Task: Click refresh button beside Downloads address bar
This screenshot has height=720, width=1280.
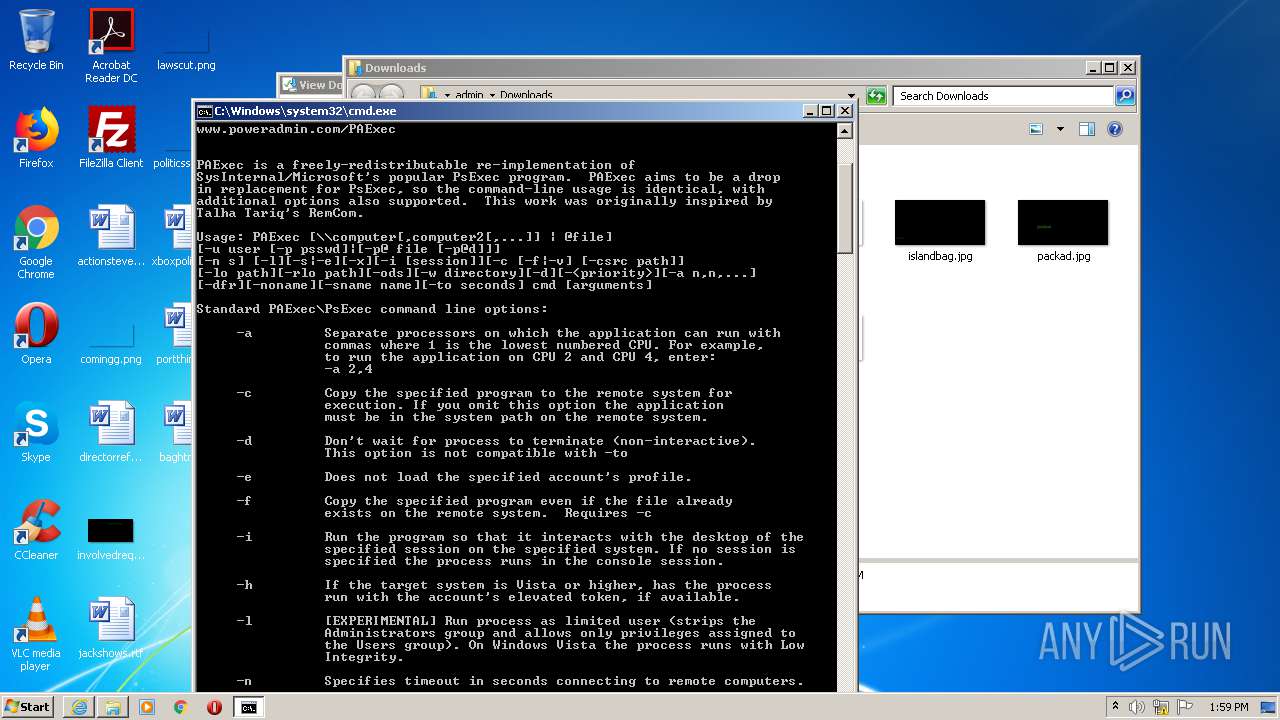Action: (x=876, y=96)
